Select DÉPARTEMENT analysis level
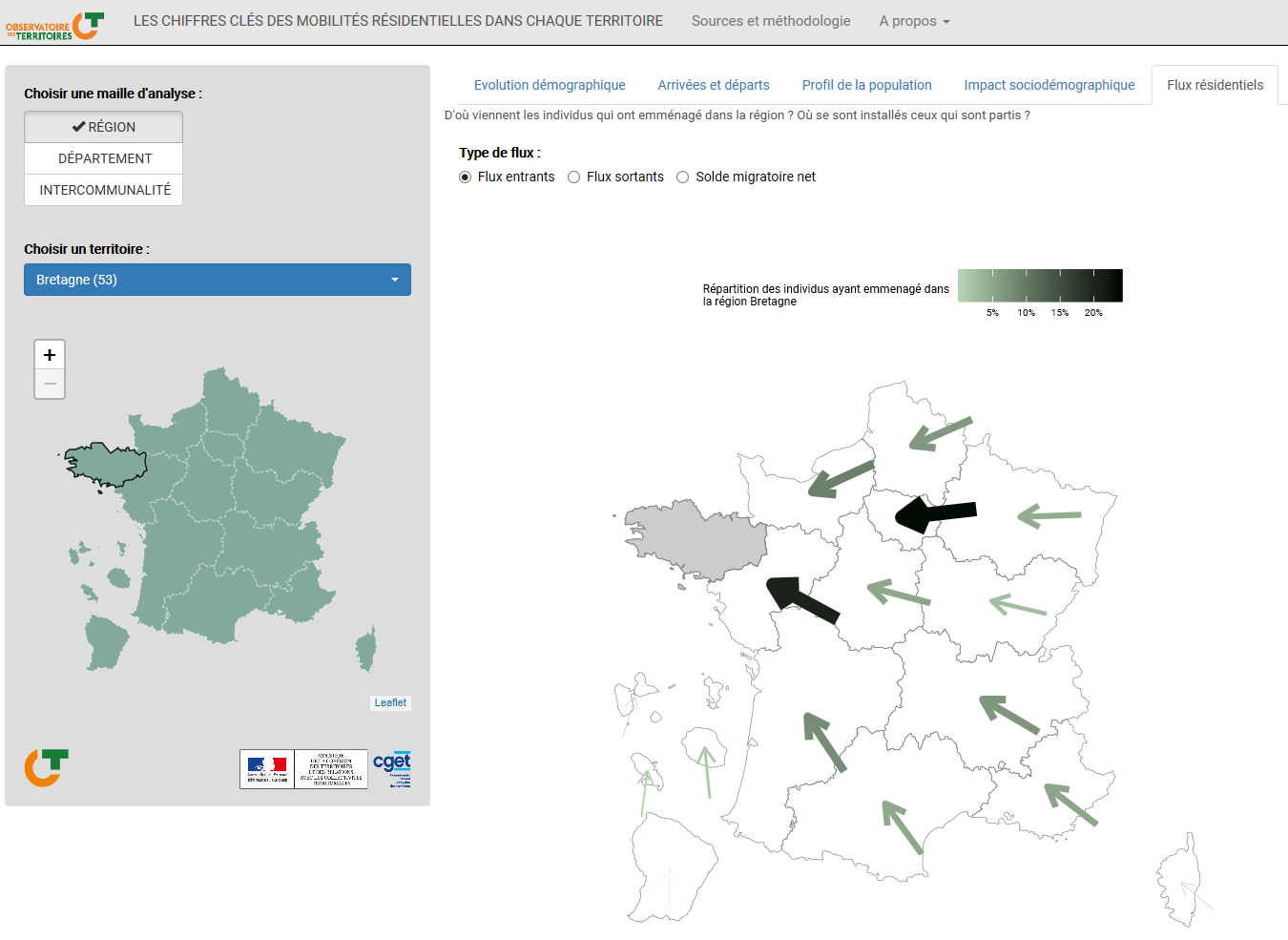The image size is (1288, 940). pos(104,158)
